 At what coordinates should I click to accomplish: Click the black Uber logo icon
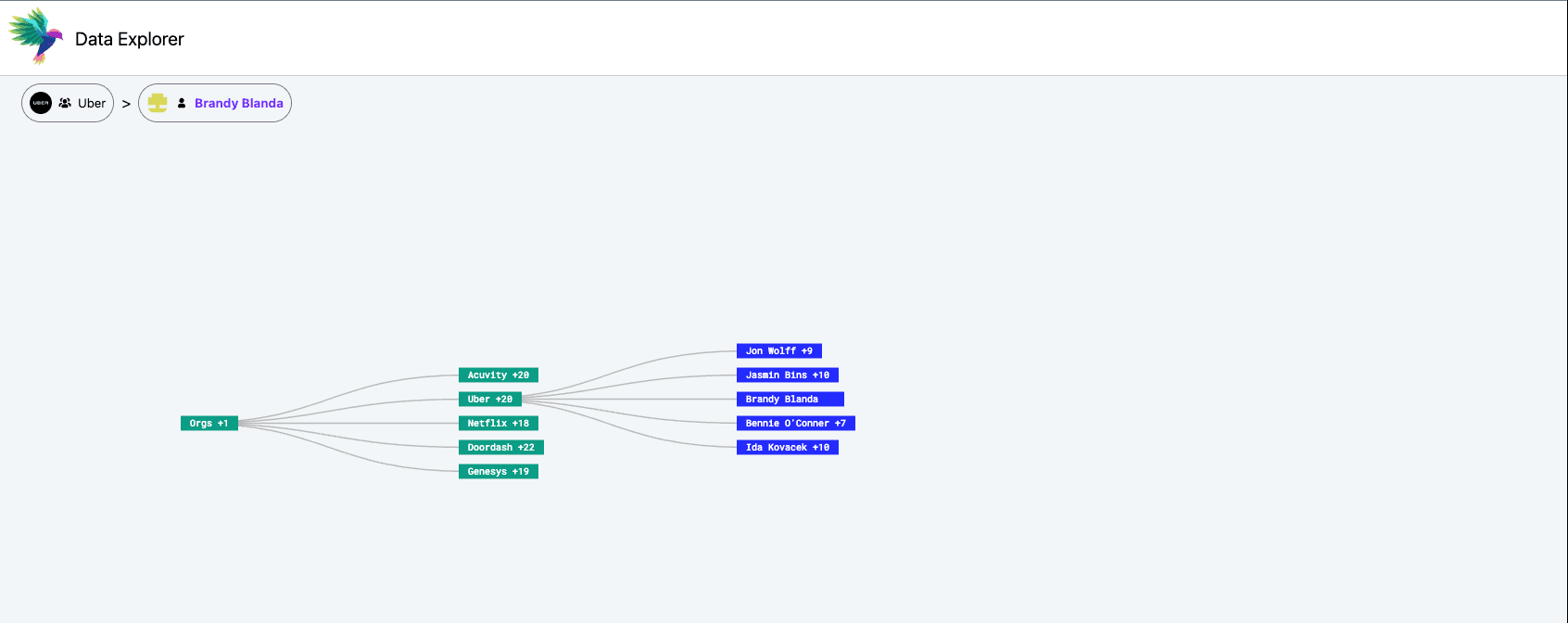41,103
